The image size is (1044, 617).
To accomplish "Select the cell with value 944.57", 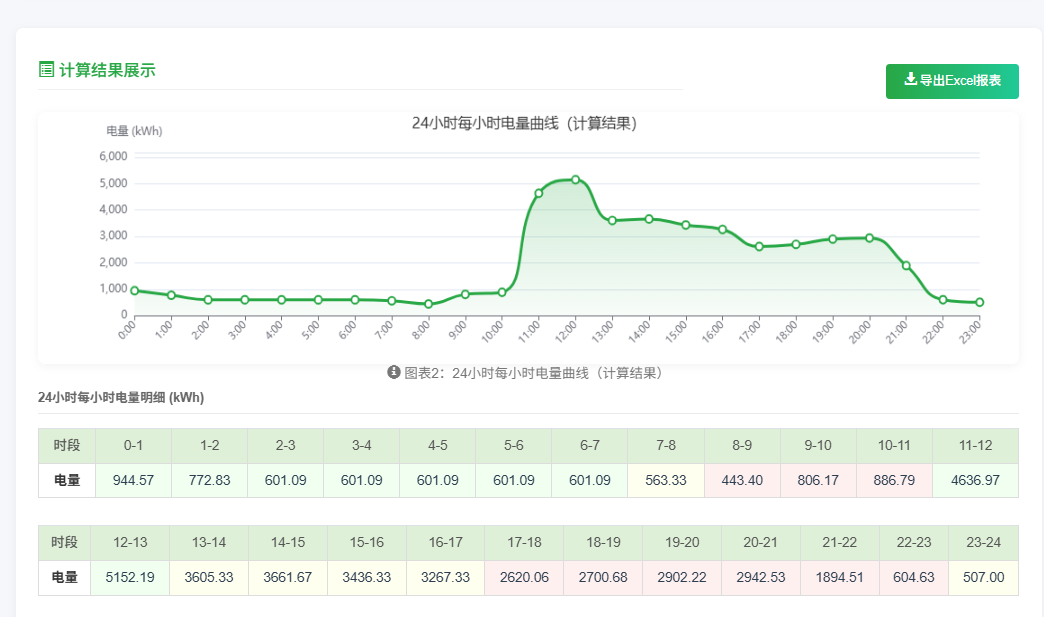I will coord(133,480).
